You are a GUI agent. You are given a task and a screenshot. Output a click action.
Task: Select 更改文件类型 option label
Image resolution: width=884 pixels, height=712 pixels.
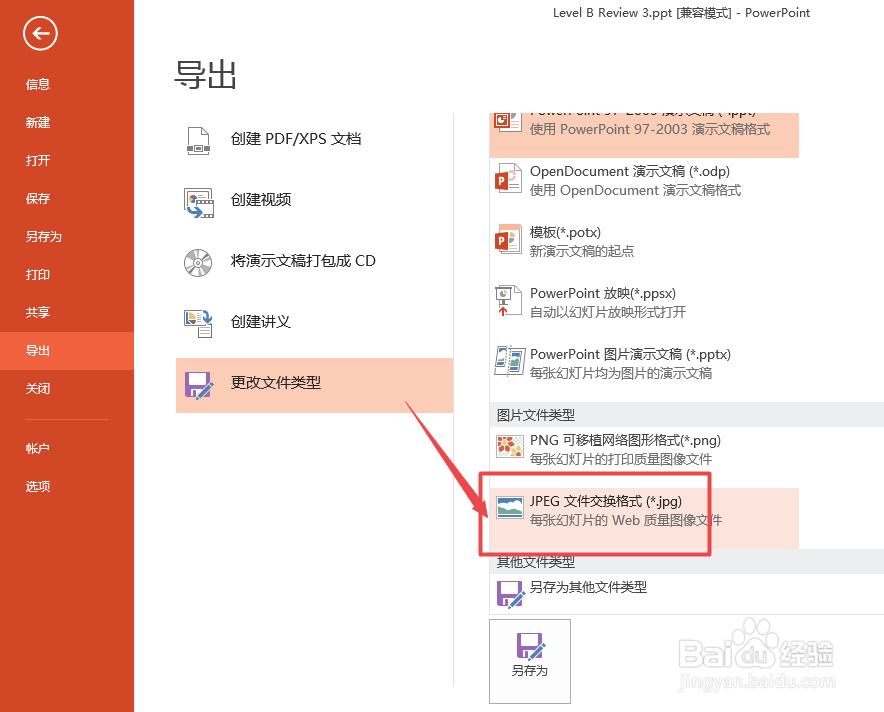click(276, 383)
